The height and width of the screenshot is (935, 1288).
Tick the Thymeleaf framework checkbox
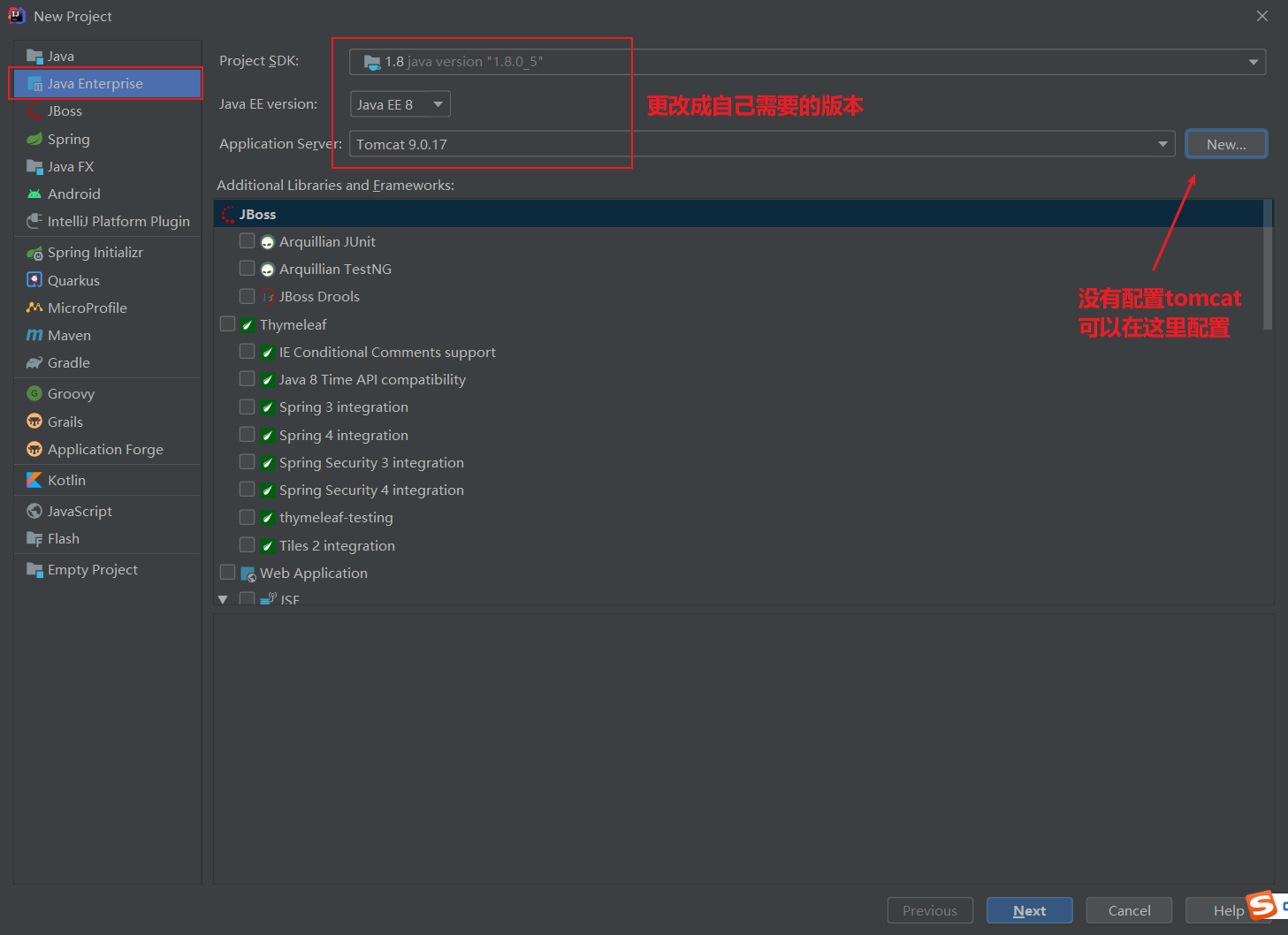228,324
